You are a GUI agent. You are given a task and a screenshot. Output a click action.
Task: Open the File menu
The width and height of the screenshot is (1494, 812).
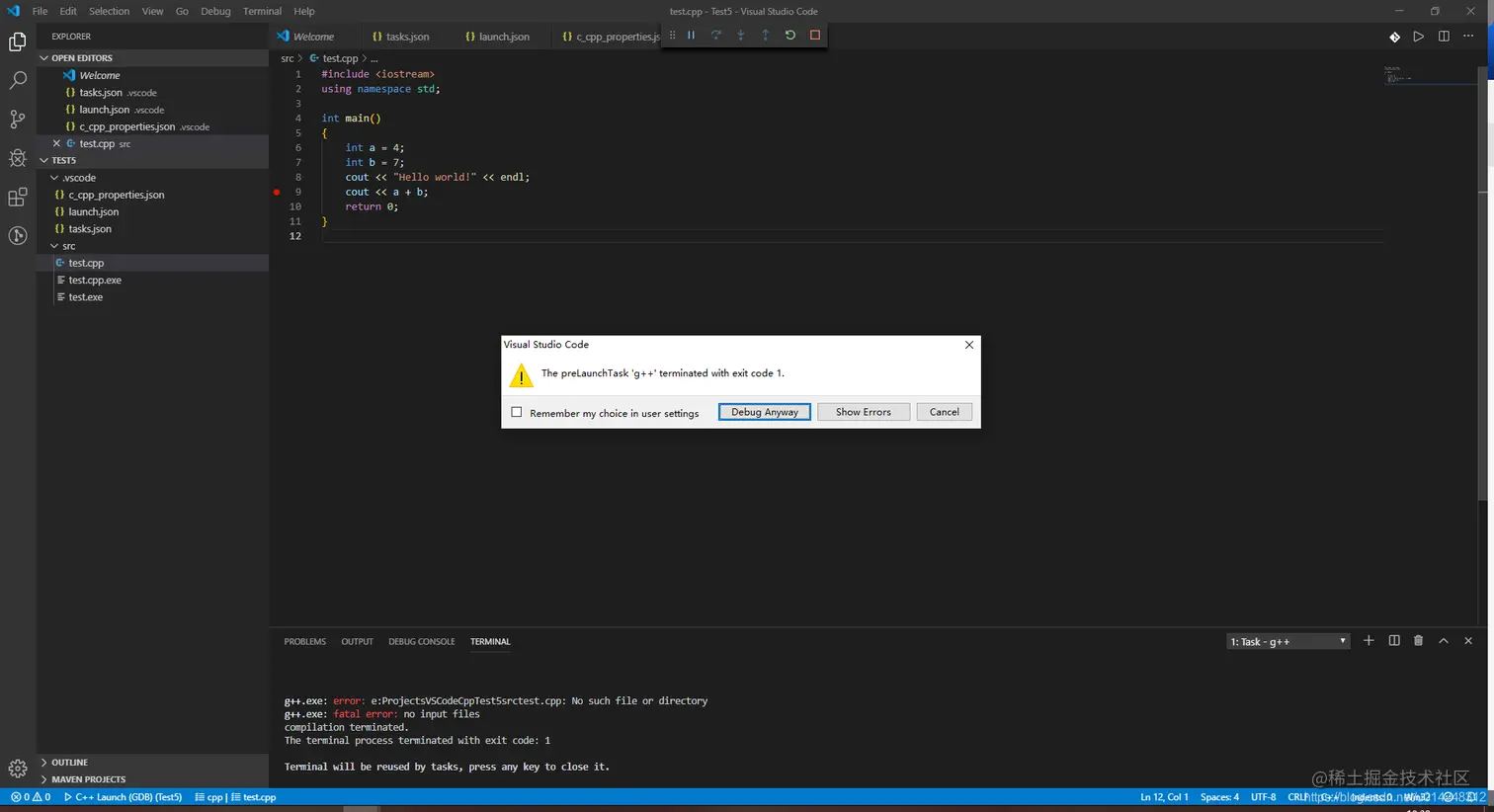40,11
